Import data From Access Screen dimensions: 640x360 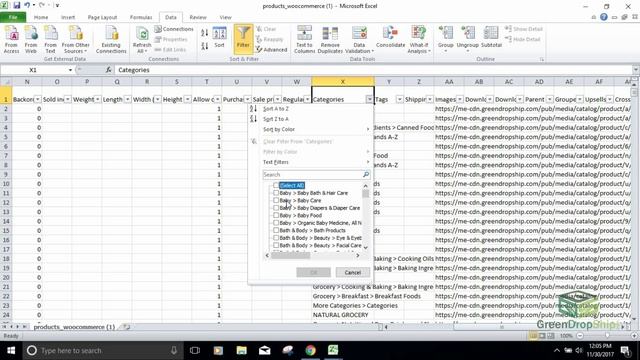[11, 39]
